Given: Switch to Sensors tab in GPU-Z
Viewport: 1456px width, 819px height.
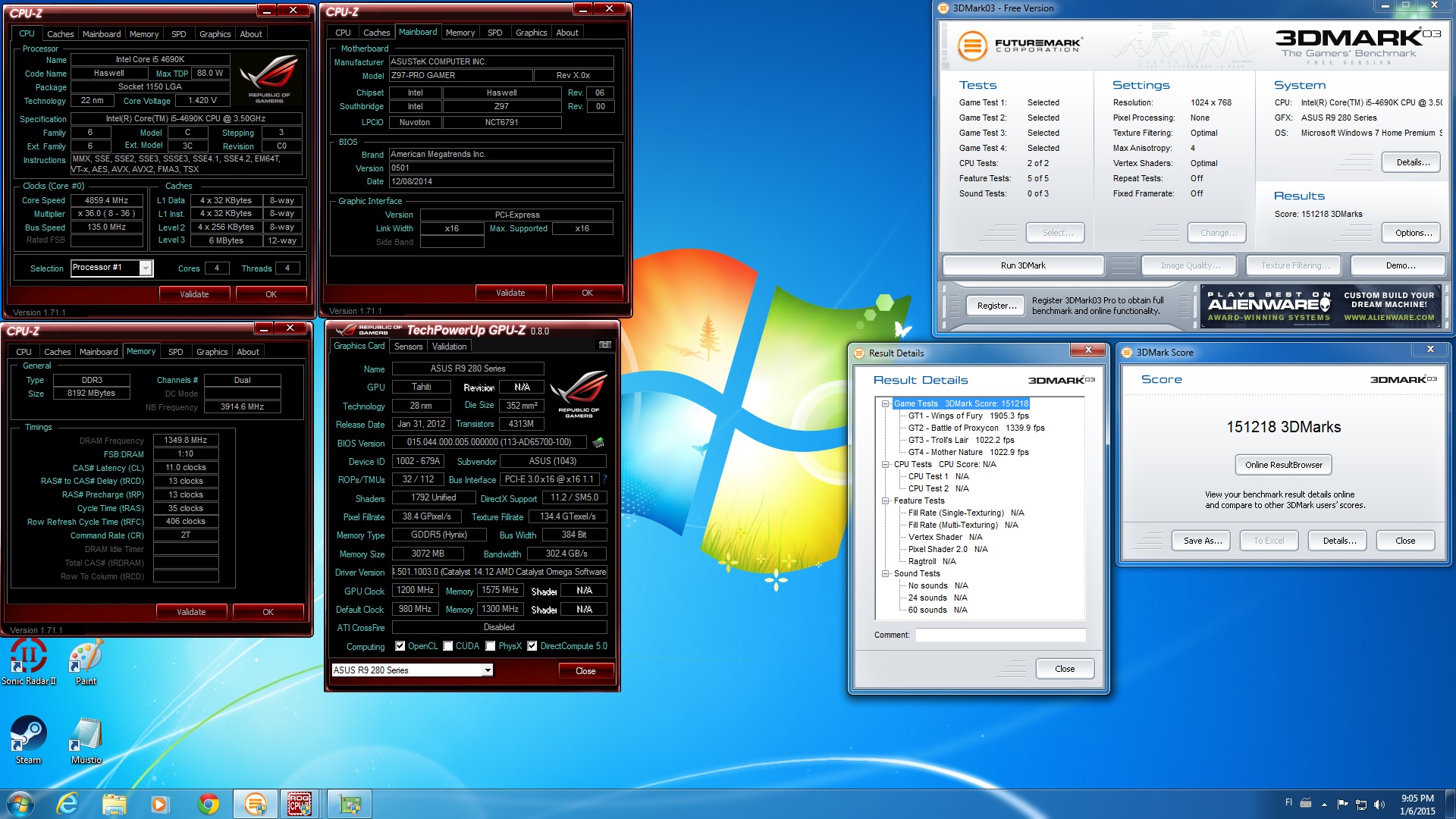Looking at the screenshot, I should pos(408,347).
